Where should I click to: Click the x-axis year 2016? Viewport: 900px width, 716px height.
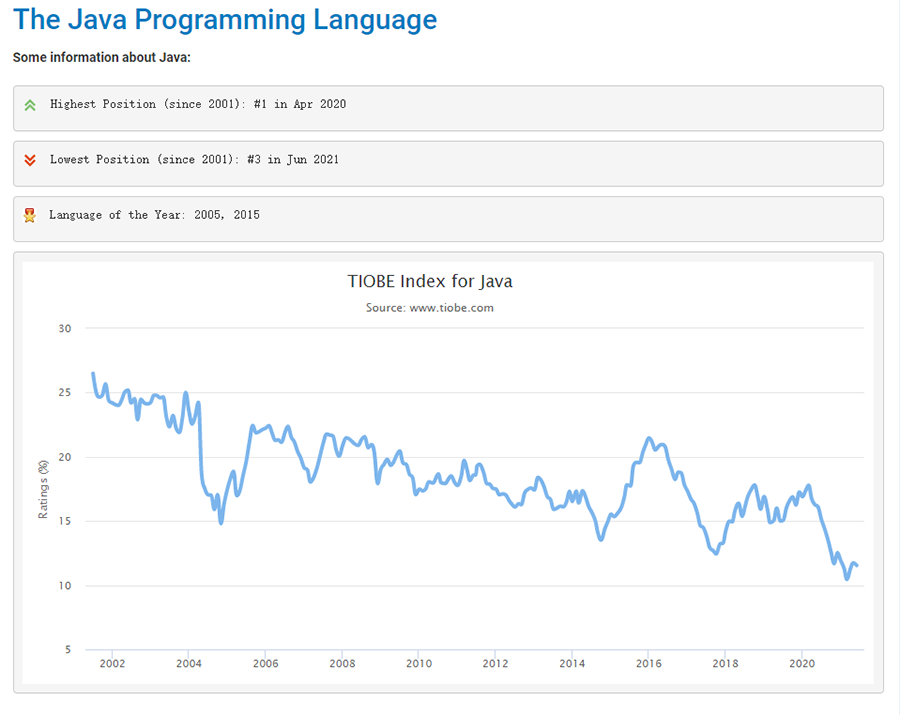coord(649,664)
